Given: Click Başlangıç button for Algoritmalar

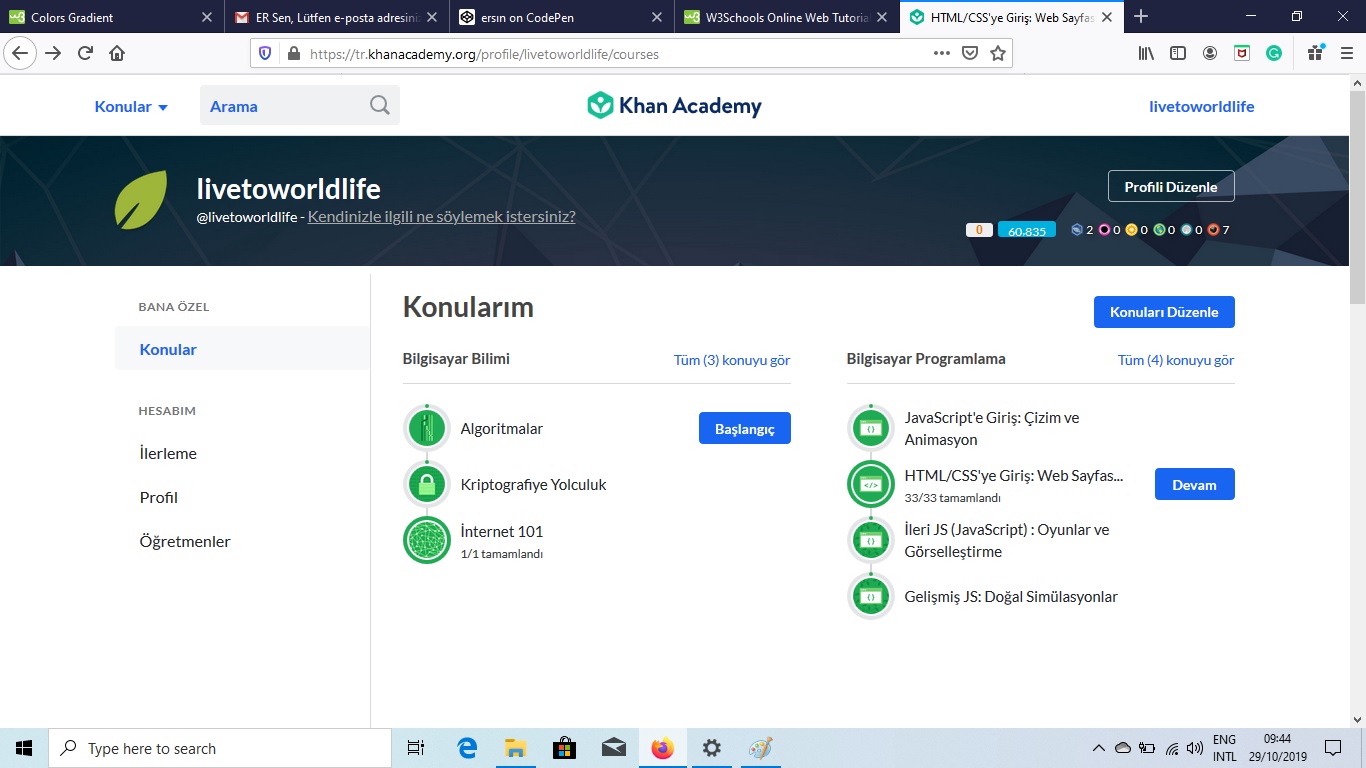Looking at the screenshot, I should pyautogui.click(x=745, y=428).
